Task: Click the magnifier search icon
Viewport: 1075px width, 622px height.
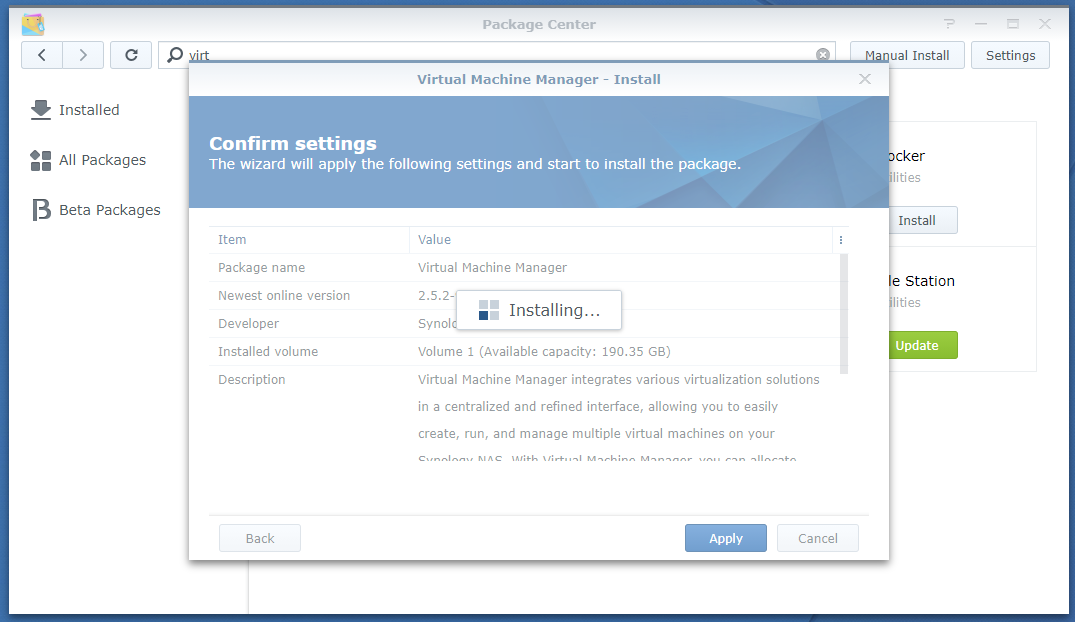Action: point(176,54)
